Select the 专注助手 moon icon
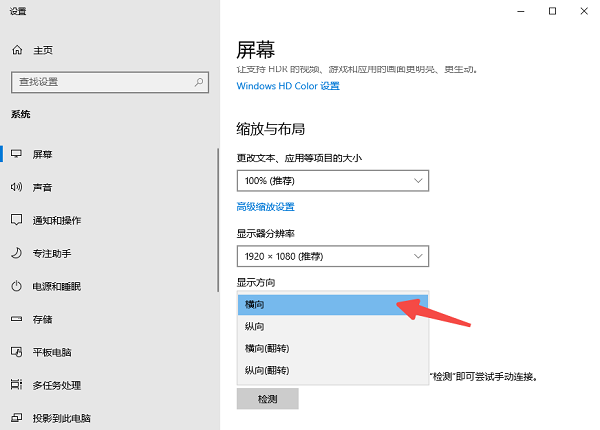This screenshot has width=600, height=430. [x=16, y=253]
